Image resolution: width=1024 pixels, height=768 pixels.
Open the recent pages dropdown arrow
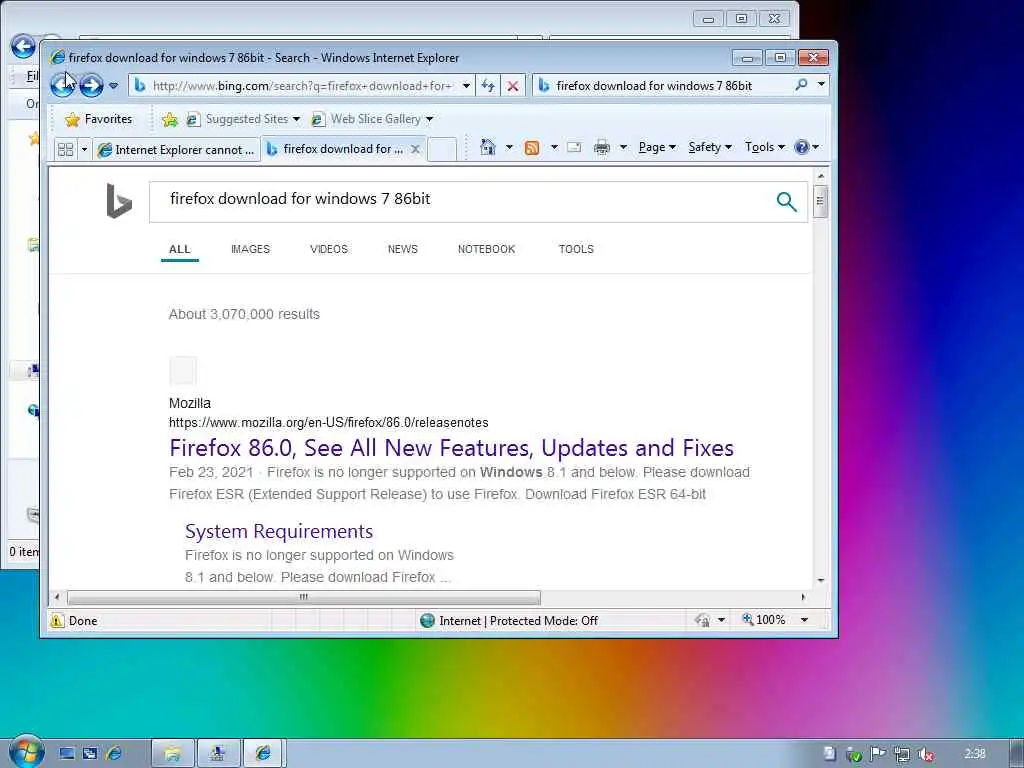click(114, 86)
